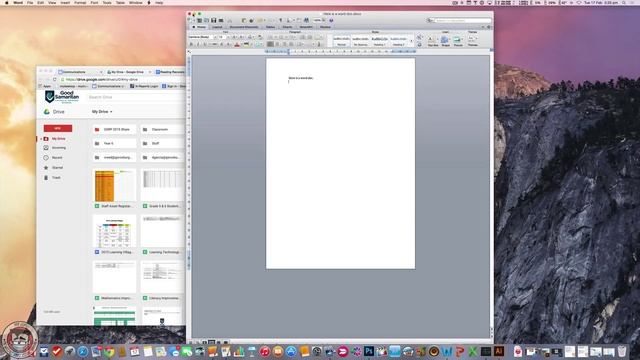Open the Insert menu in the menu bar
The height and width of the screenshot is (360, 640).
[65, 2]
